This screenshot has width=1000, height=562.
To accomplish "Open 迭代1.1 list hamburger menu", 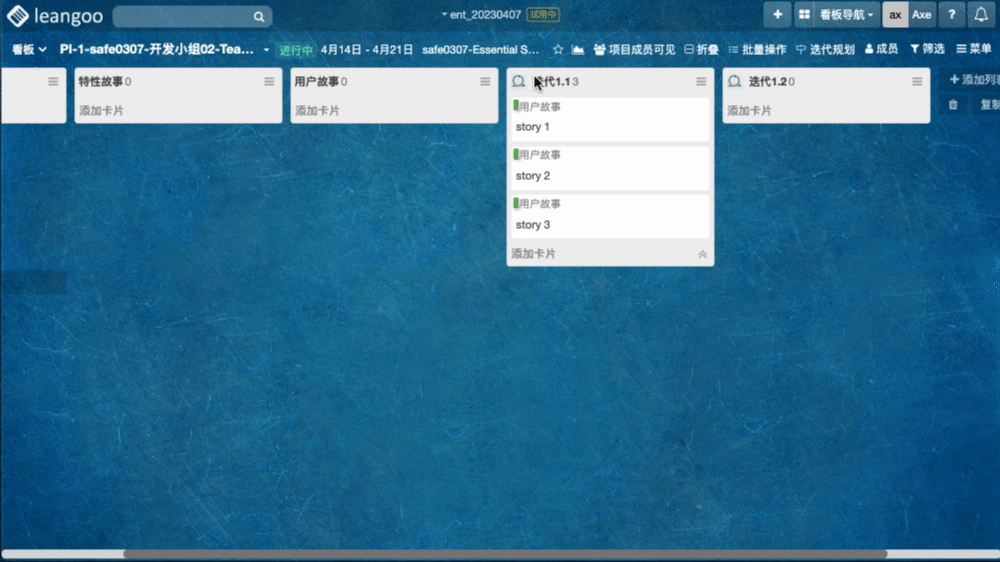I will pos(701,82).
